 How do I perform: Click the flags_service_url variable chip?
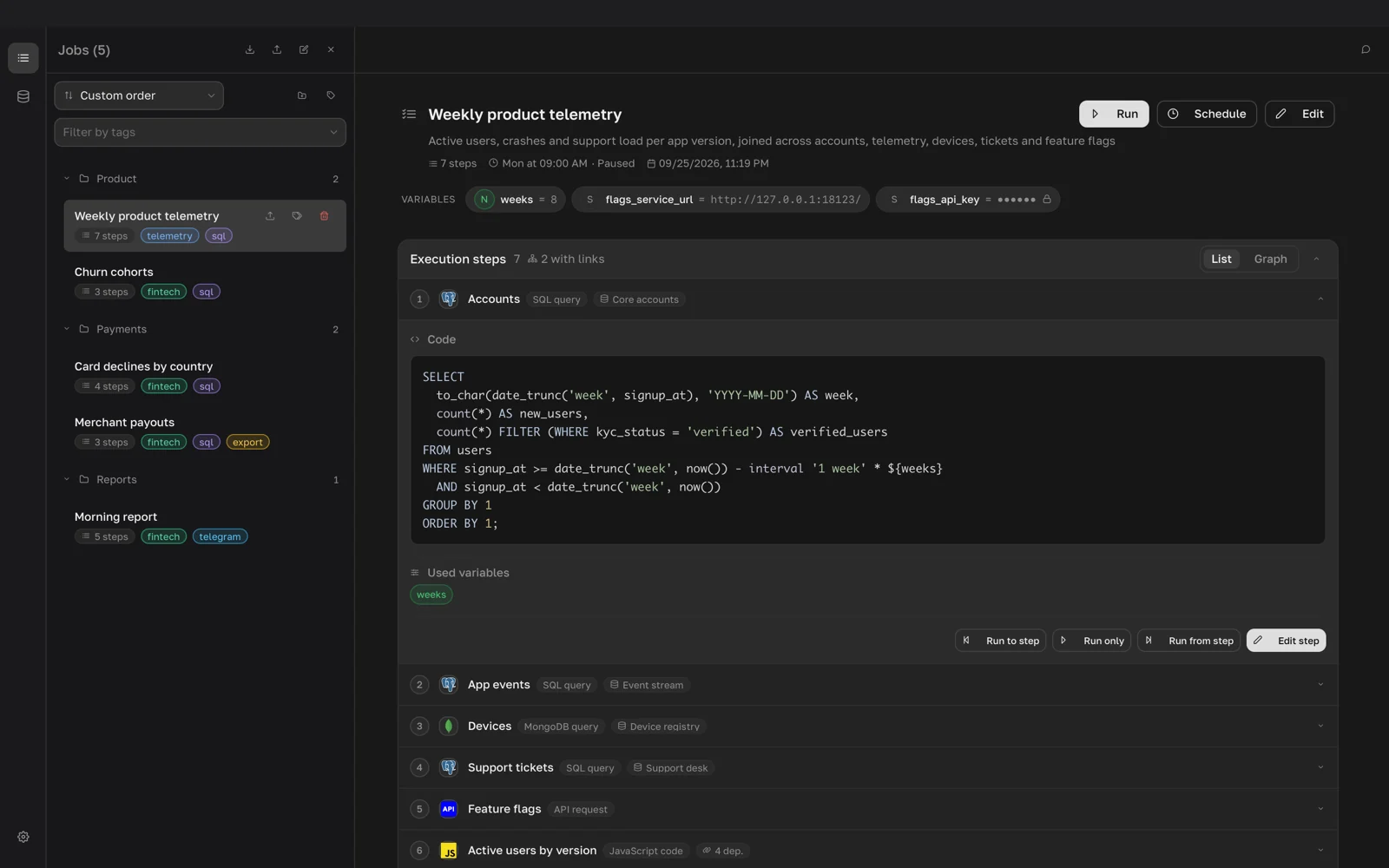(721, 200)
